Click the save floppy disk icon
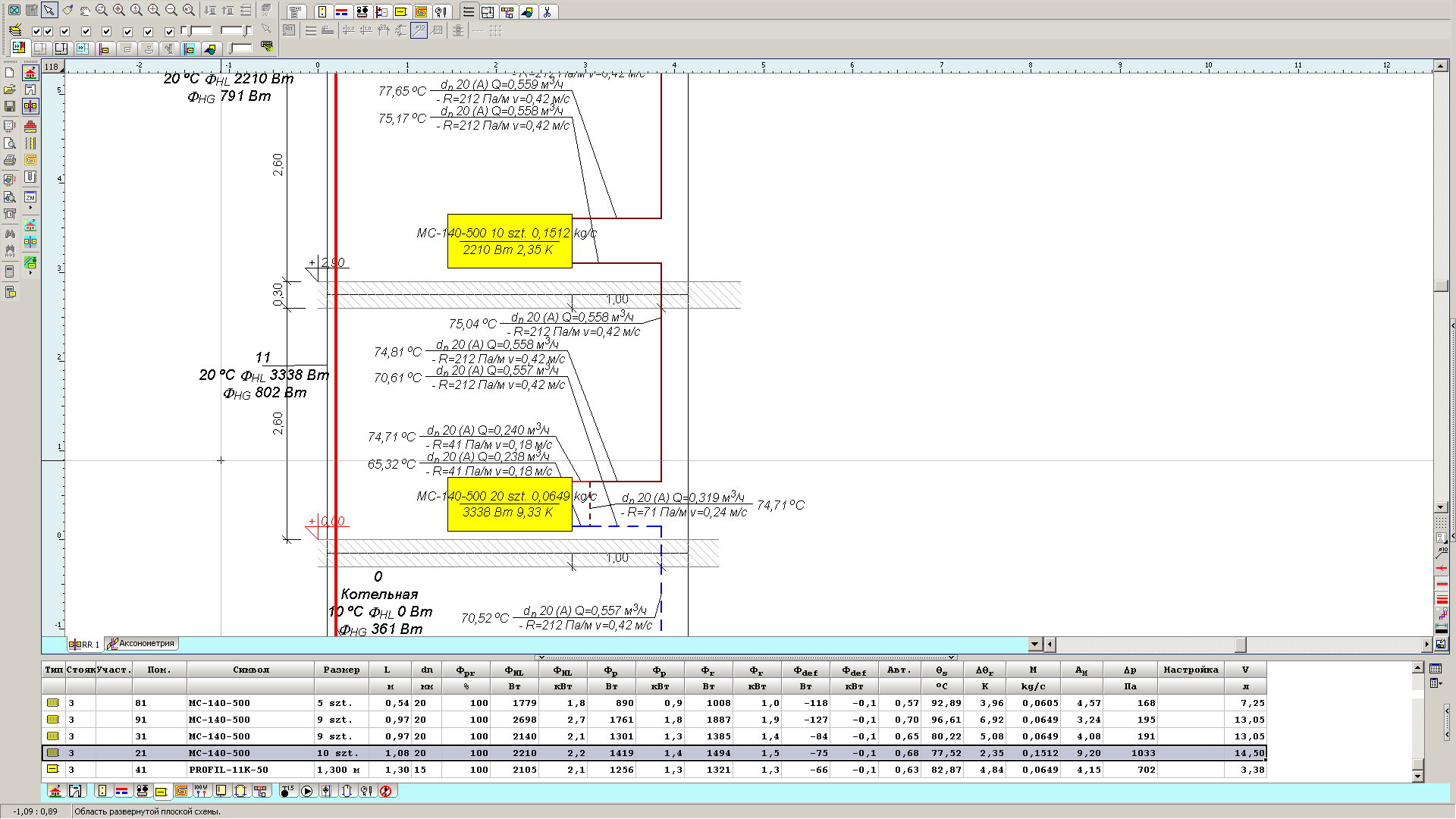1456x819 pixels. tap(10, 107)
